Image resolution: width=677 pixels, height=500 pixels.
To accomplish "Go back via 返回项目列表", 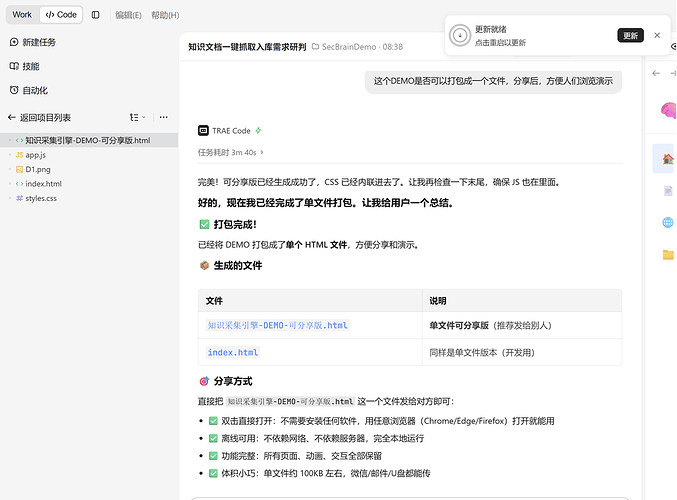I will [39, 117].
